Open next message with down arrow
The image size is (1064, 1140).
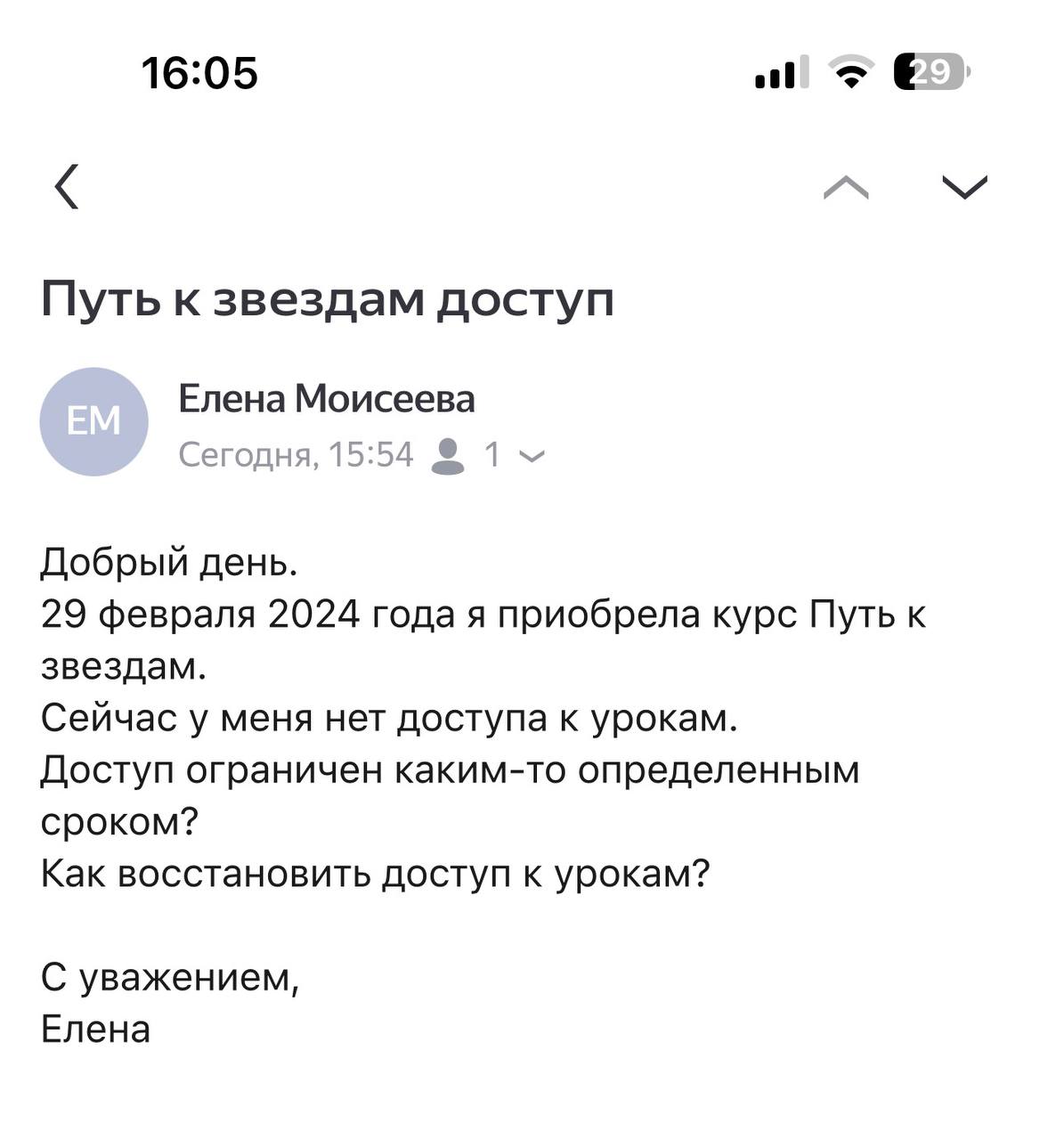[x=964, y=187]
